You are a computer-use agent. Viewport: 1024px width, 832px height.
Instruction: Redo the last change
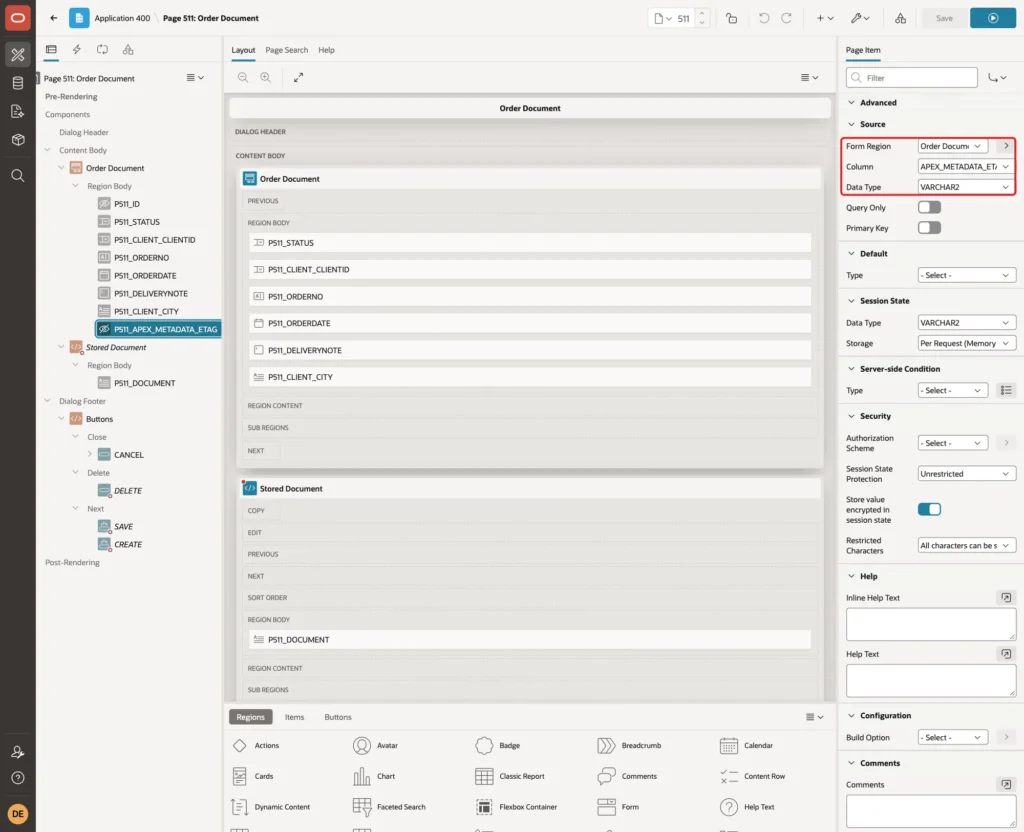pyautogui.click(x=786, y=18)
